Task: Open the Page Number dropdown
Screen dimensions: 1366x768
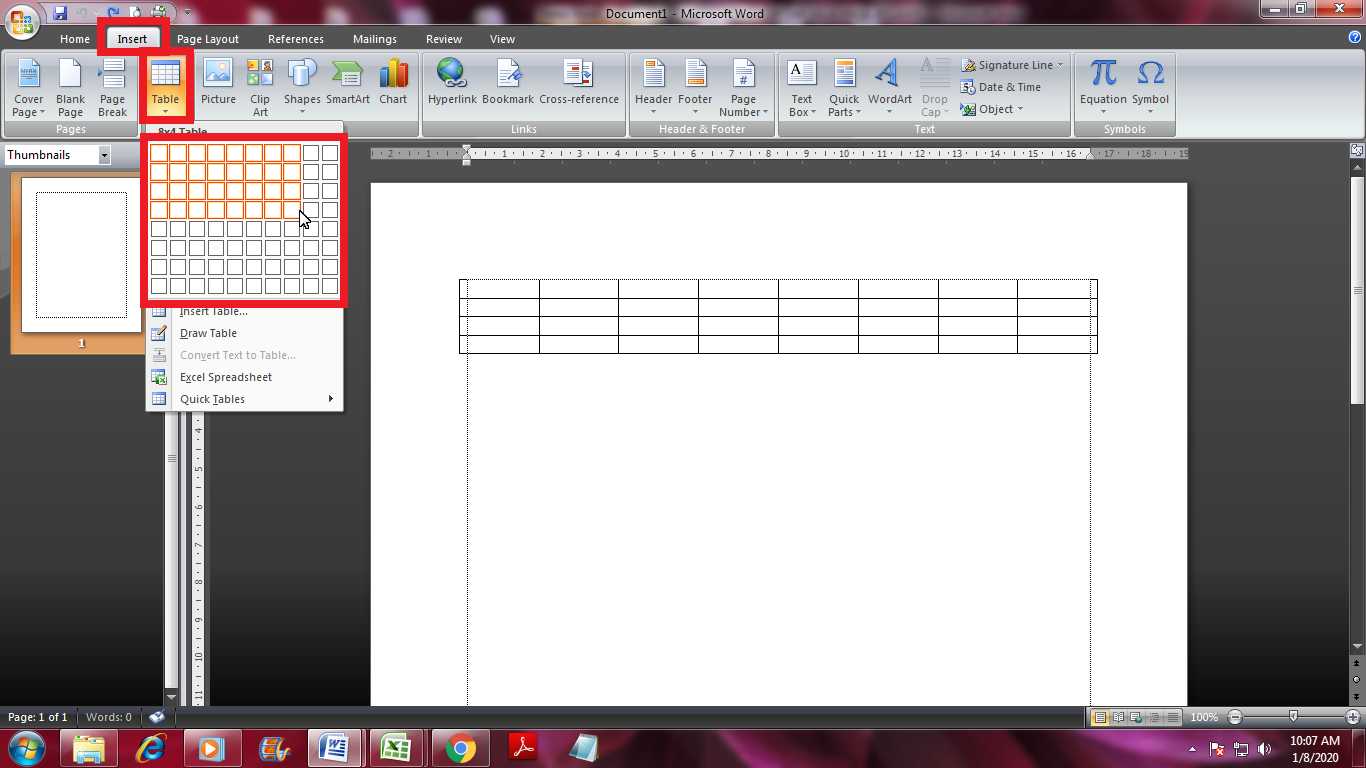Action: coord(743,89)
